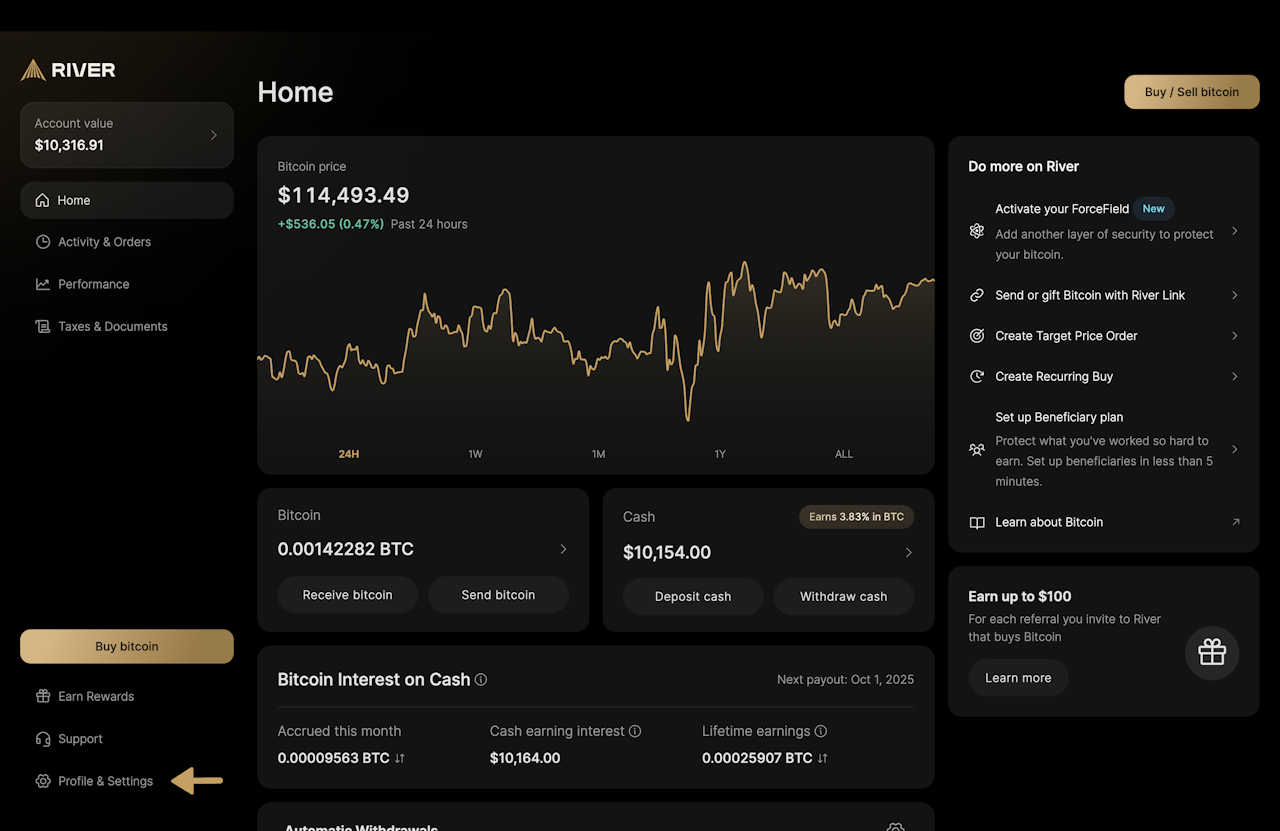Click the $10,164.00 cash earning interest value
Viewport: 1280px width, 831px height.
[x=525, y=758]
